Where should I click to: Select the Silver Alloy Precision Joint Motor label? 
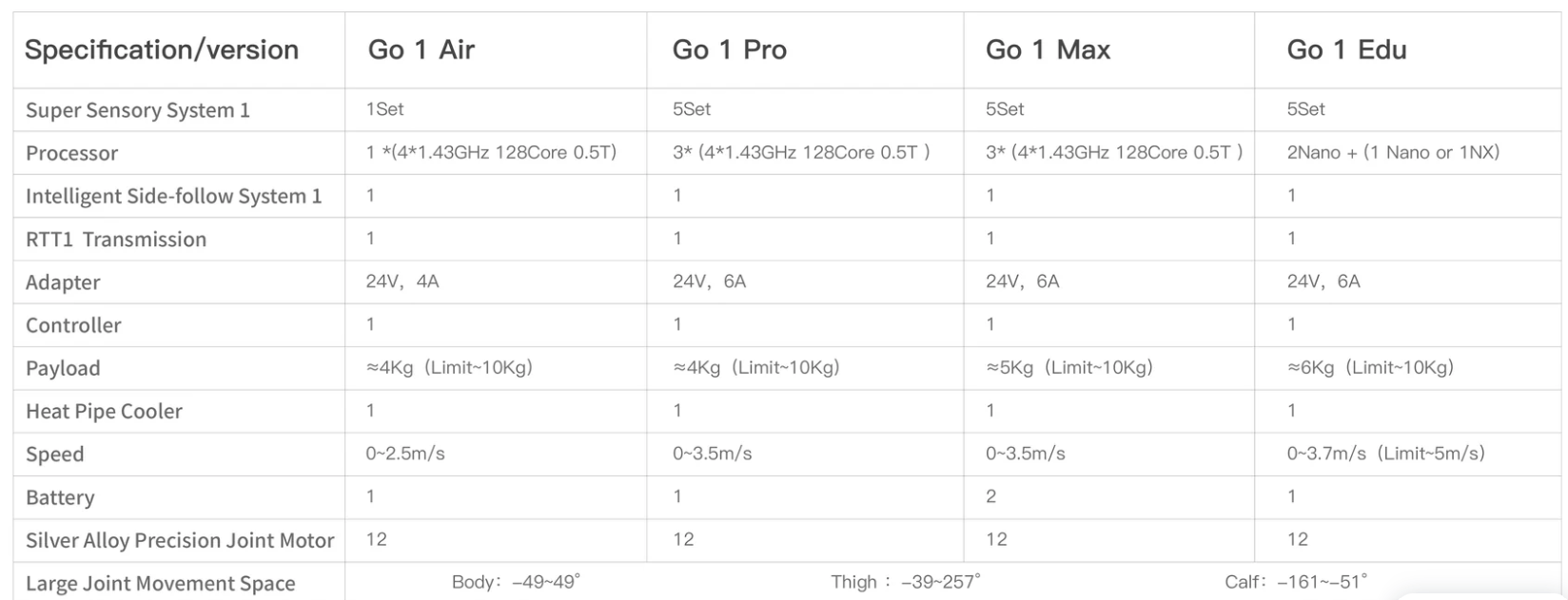(x=180, y=540)
